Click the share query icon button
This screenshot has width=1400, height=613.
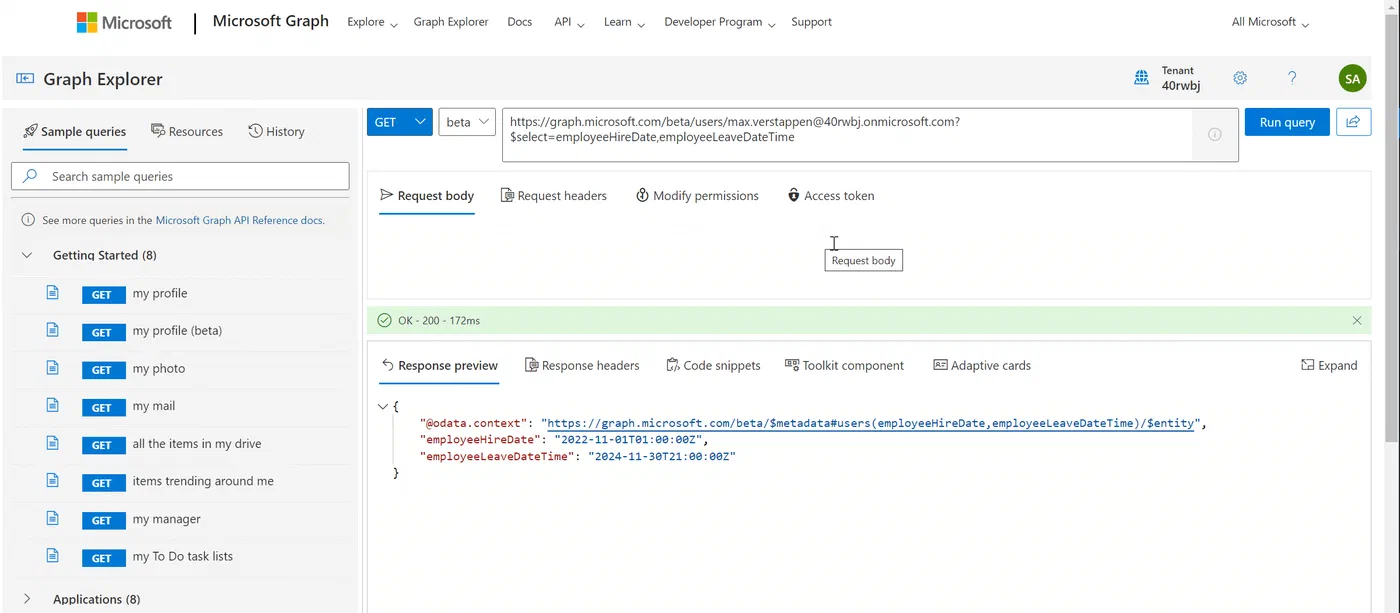(1354, 122)
